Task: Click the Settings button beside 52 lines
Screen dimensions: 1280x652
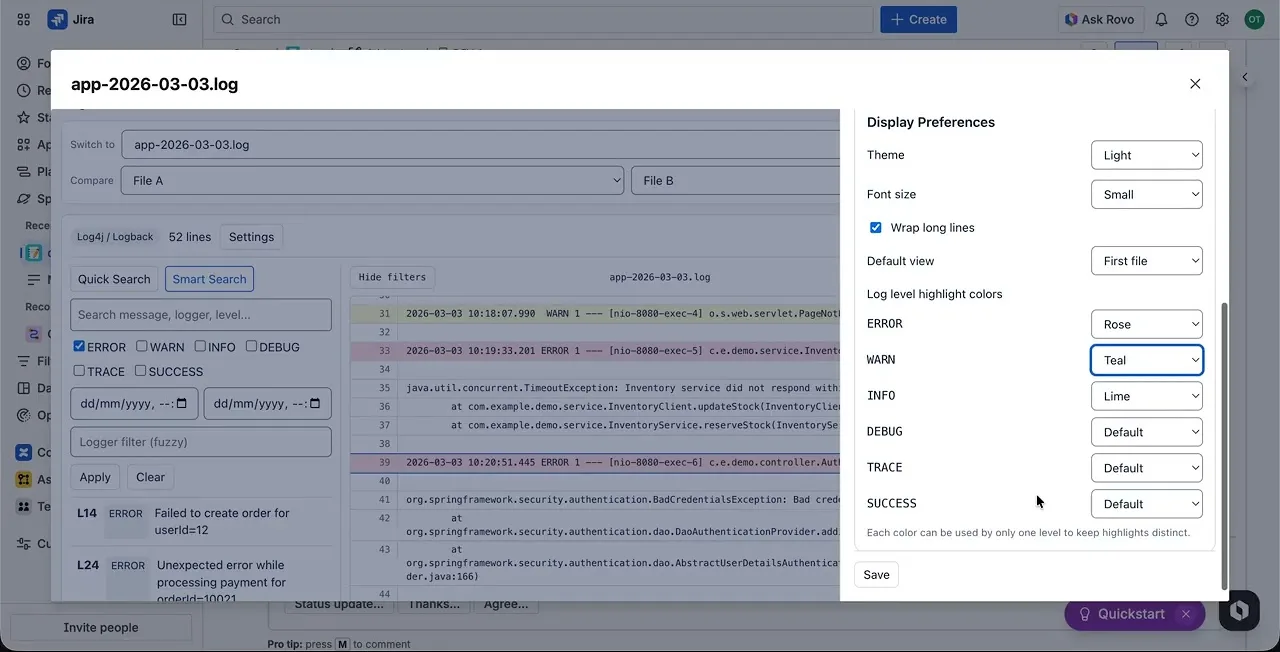Action: click(251, 237)
